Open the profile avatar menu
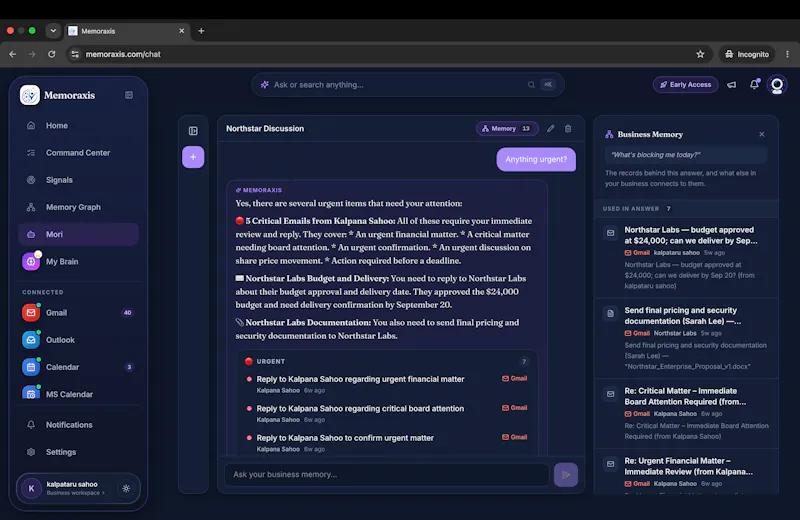 tap(777, 85)
